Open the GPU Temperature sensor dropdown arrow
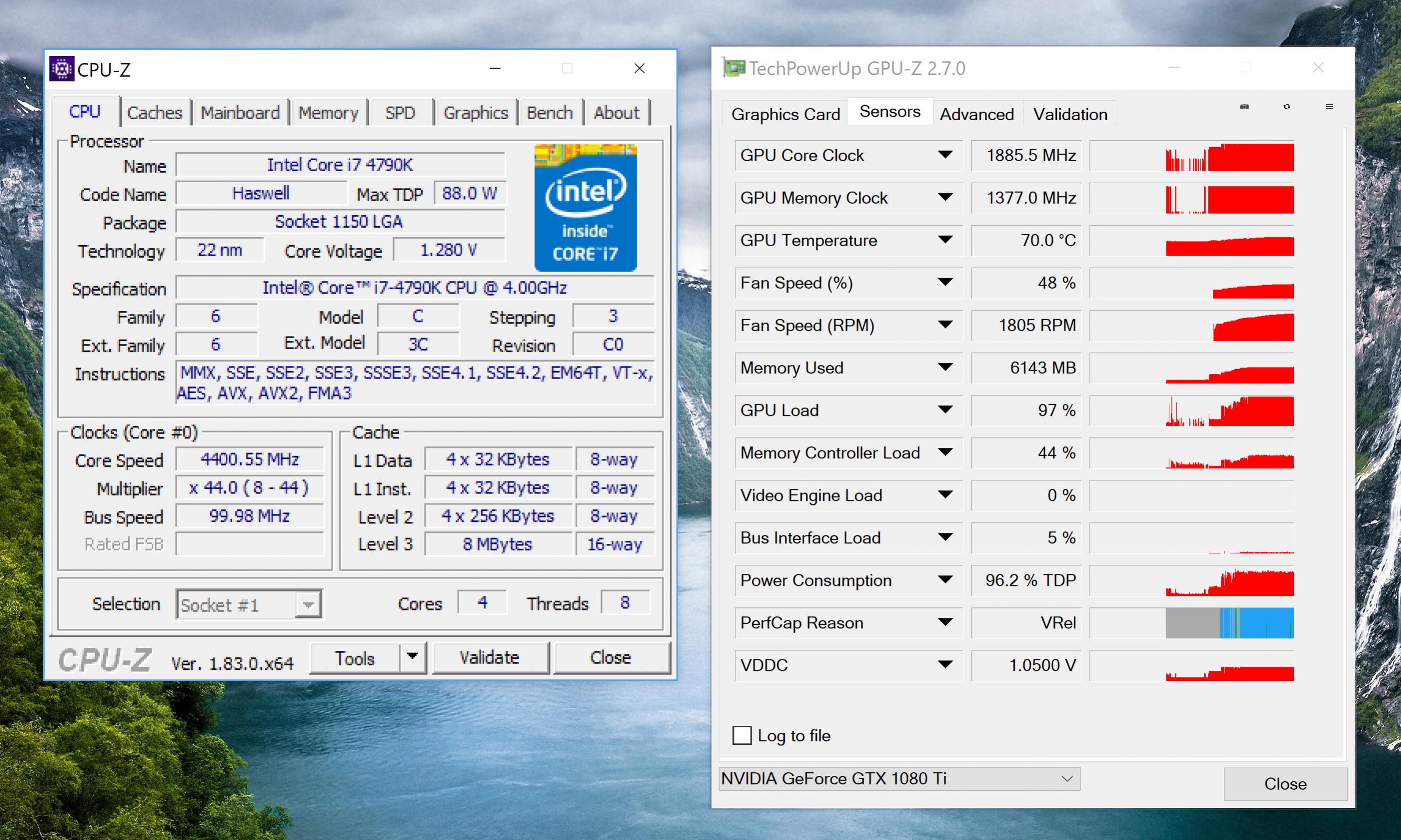Image resolution: width=1401 pixels, height=840 pixels. [x=945, y=240]
